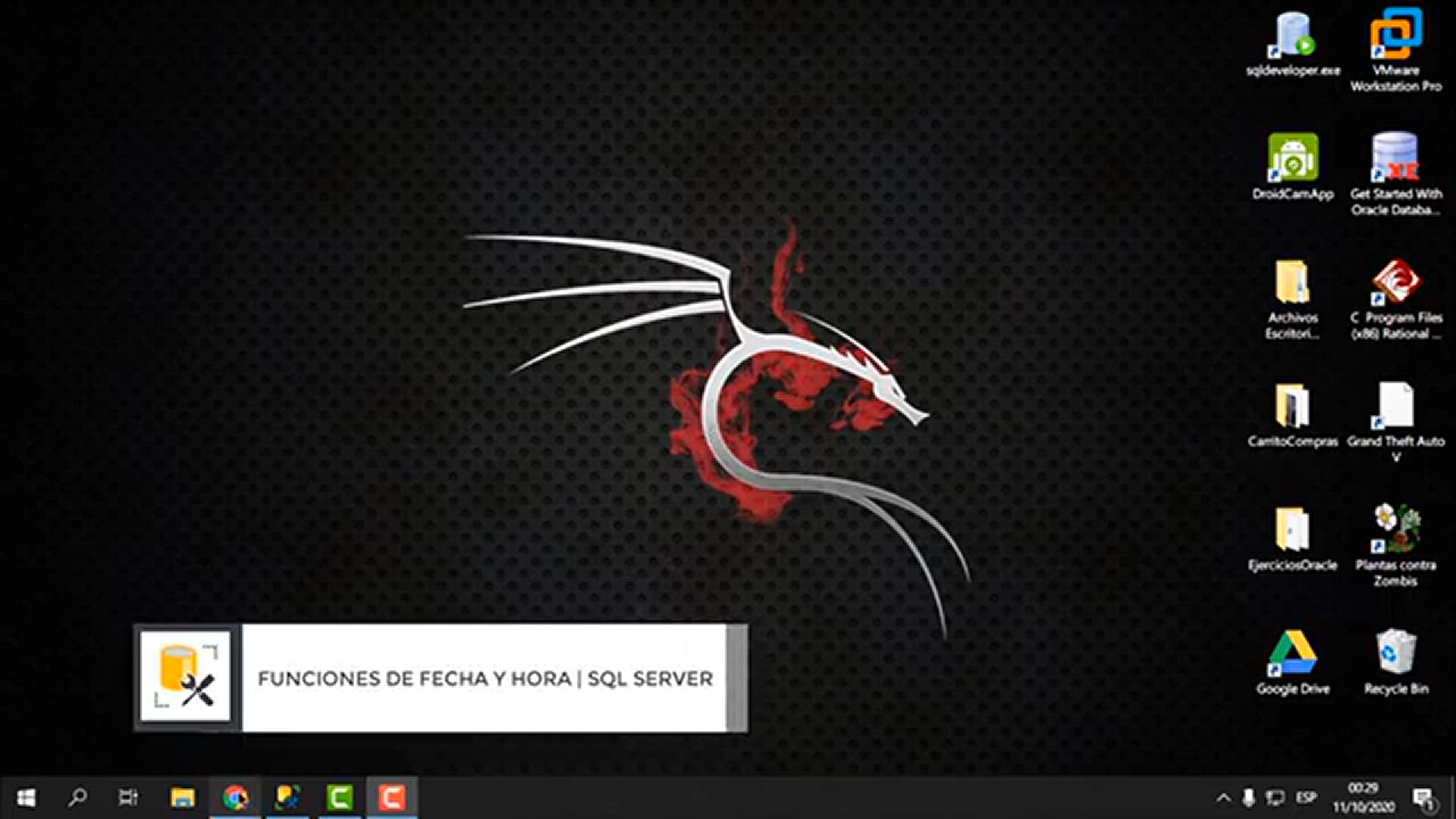Click the Funciones de Fecha y Hora banner
The width and height of the screenshot is (1456, 819).
441,678
